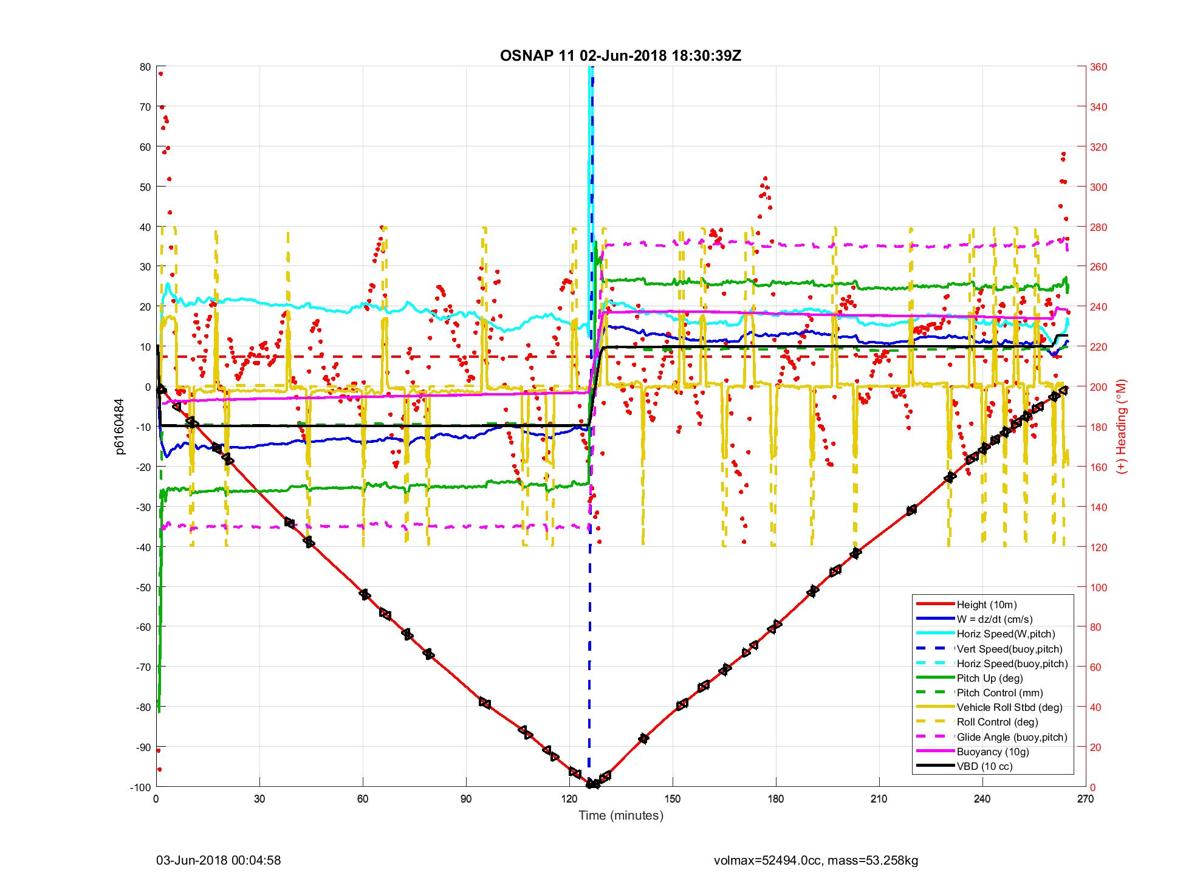Select legend entry 'Height (10m)'
The width and height of the screenshot is (1200, 885).
988,604
